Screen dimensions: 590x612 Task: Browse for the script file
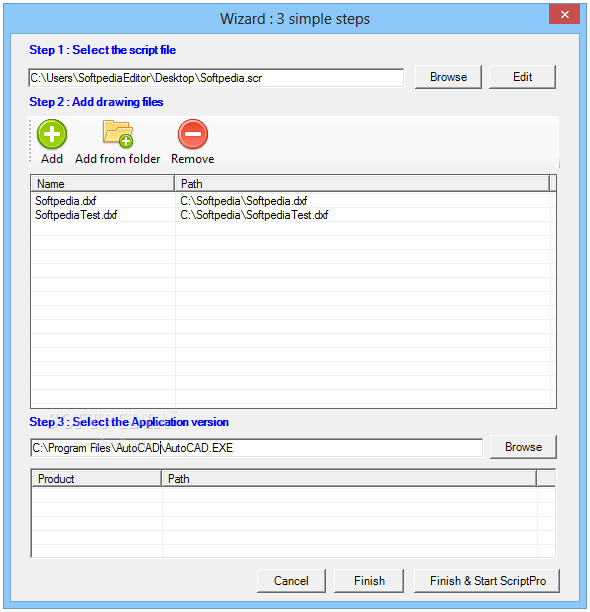(x=448, y=77)
